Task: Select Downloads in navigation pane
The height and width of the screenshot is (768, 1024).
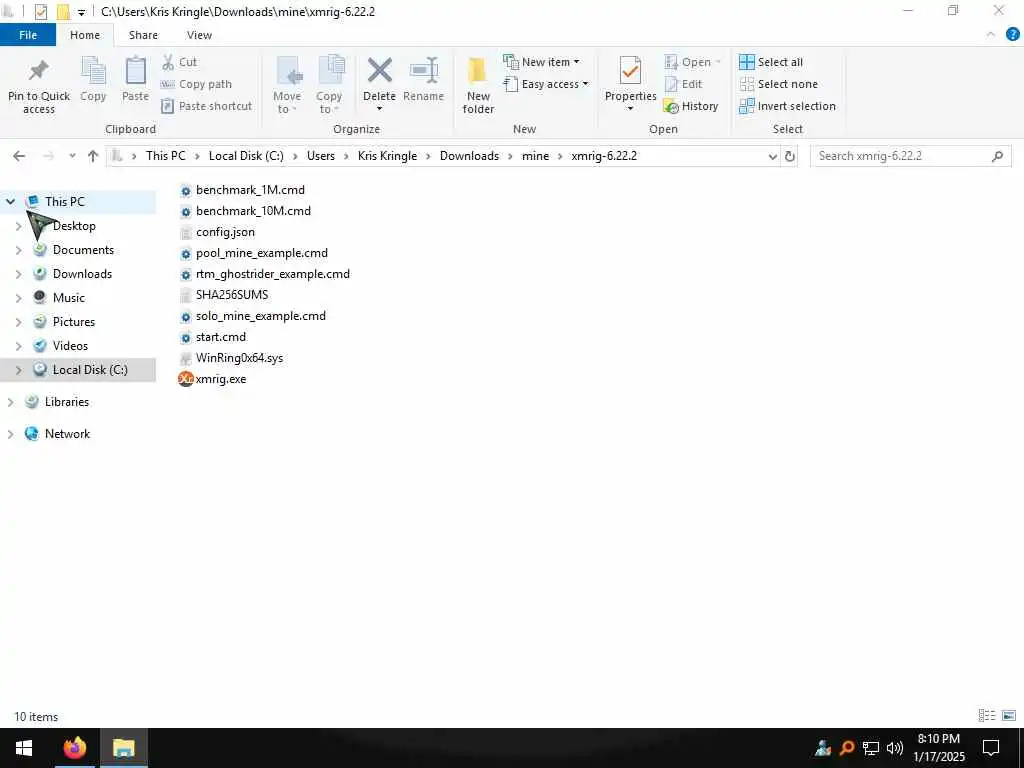Action: pyautogui.click(x=82, y=274)
